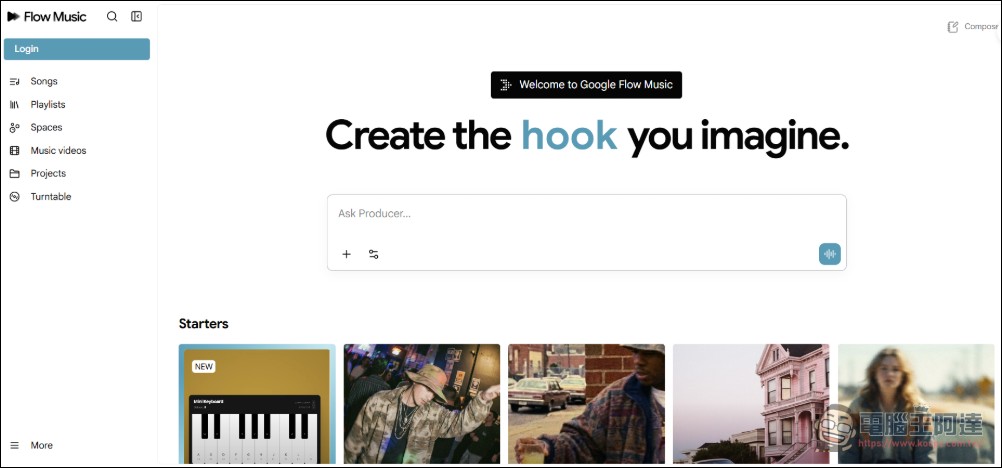Focus the Ask Producer input field

587,214
